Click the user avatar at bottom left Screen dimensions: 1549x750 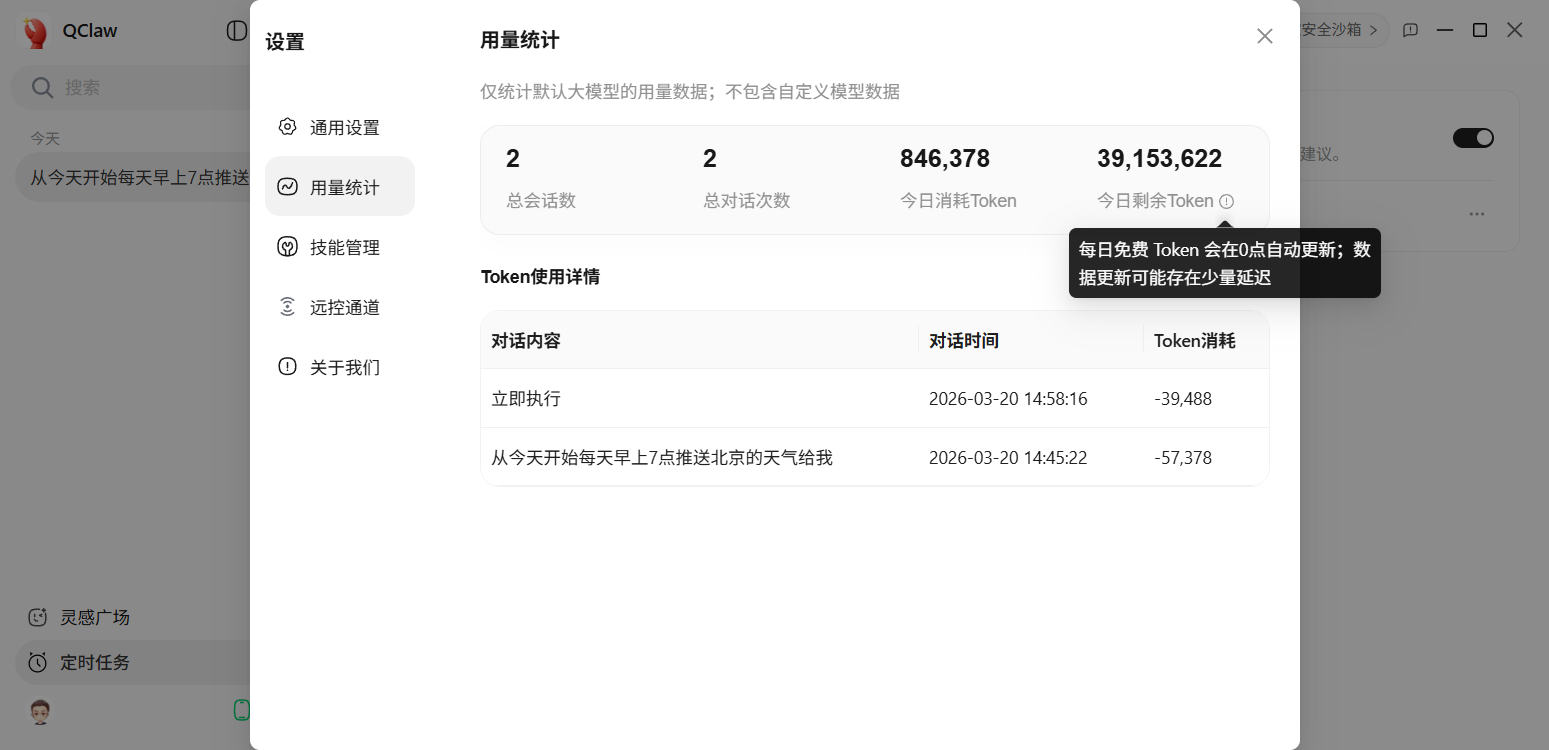point(40,711)
